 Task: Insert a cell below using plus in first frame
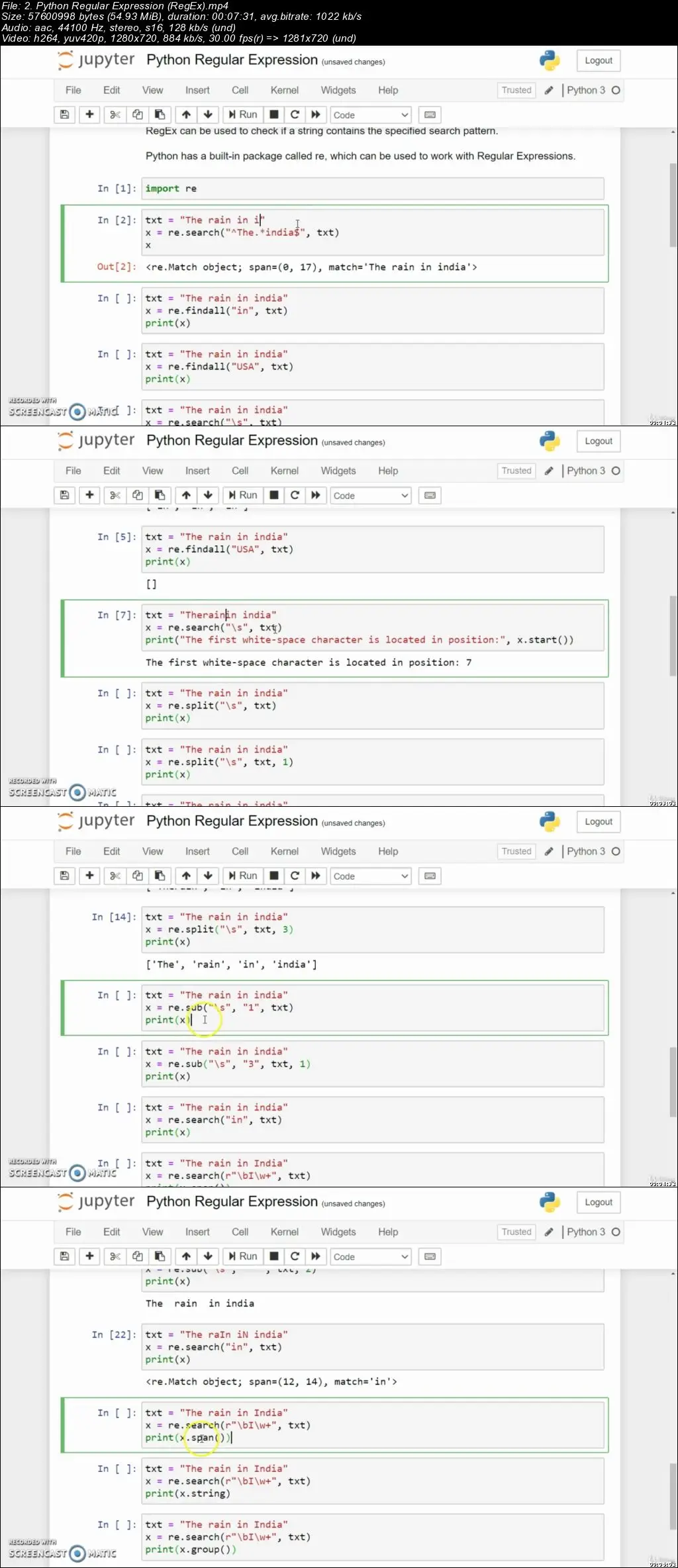tap(89, 115)
